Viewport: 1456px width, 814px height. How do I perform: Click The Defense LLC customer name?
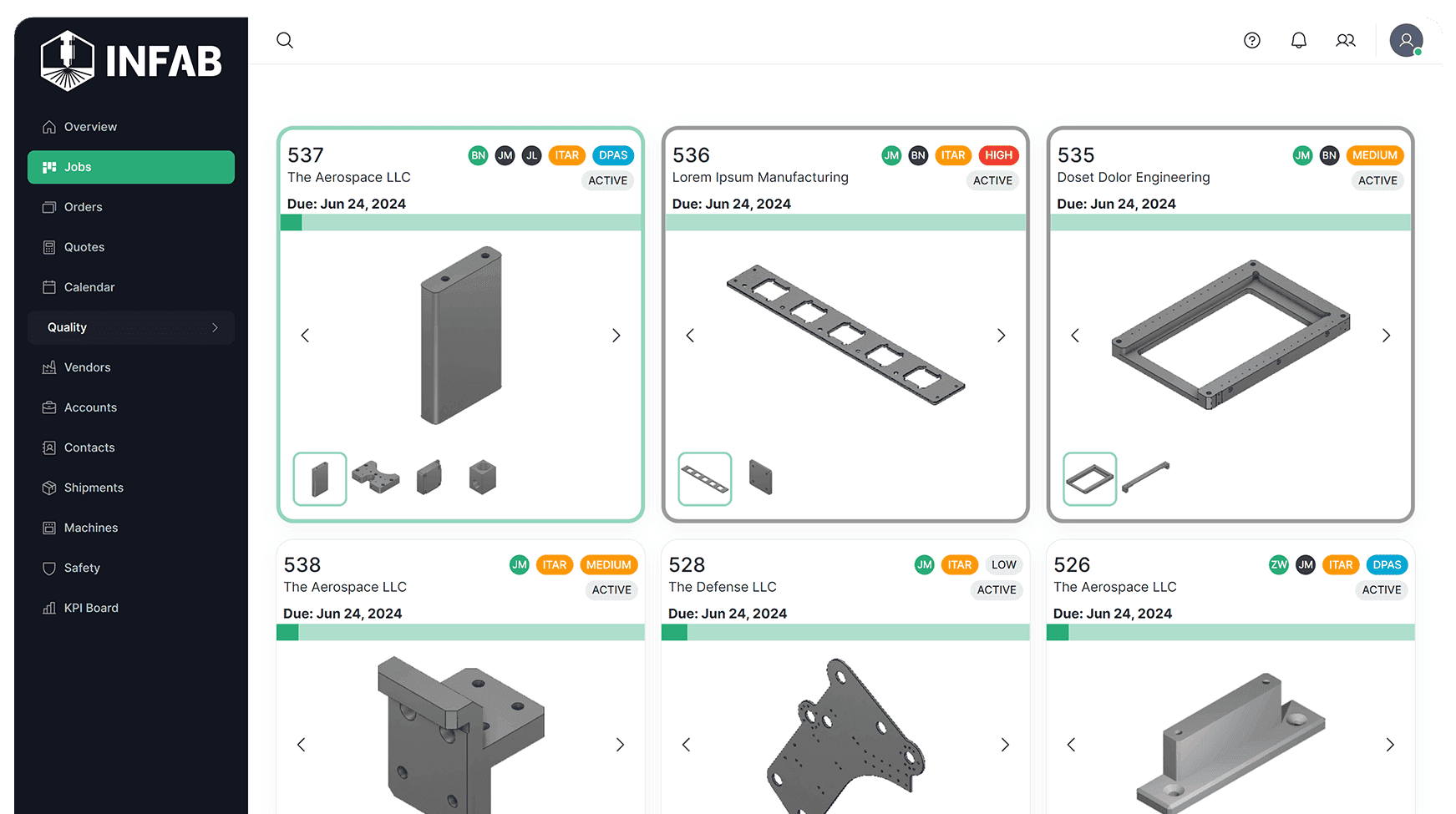click(x=723, y=588)
